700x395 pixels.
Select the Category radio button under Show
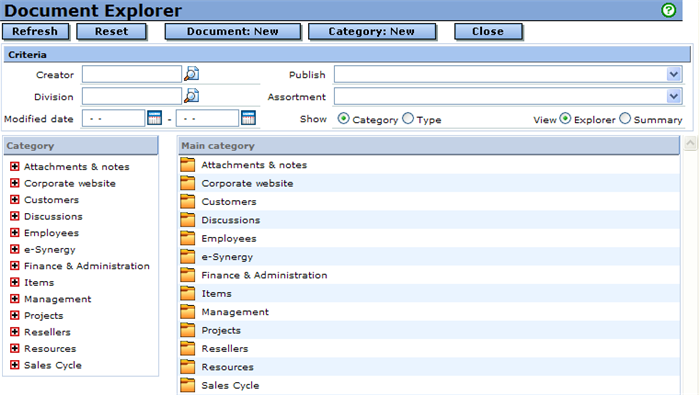pos(343,118)
